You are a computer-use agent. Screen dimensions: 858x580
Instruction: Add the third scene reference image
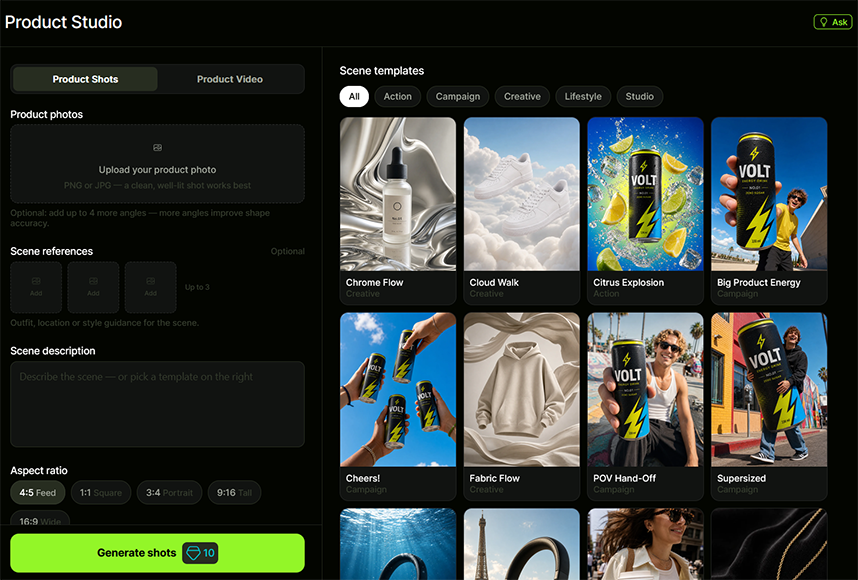click(150, 287)
